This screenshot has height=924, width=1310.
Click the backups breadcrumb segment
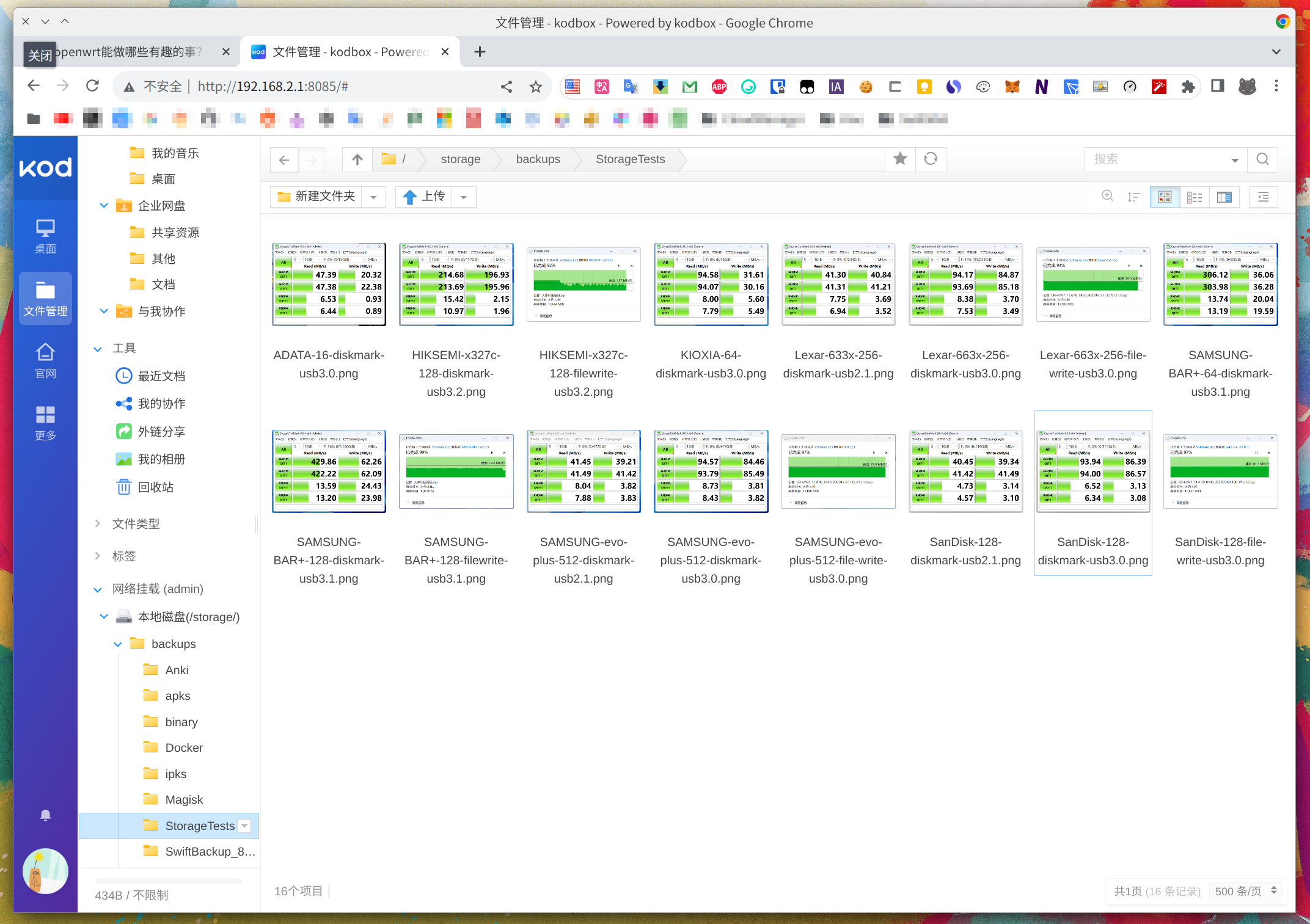click(x=538, y=159)
